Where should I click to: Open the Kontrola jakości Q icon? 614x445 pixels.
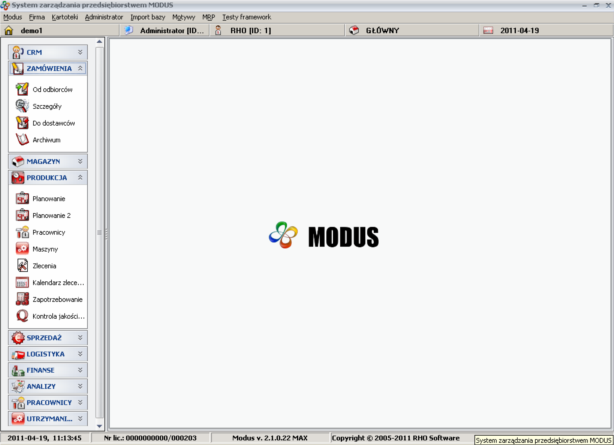[x=22, y=316]
